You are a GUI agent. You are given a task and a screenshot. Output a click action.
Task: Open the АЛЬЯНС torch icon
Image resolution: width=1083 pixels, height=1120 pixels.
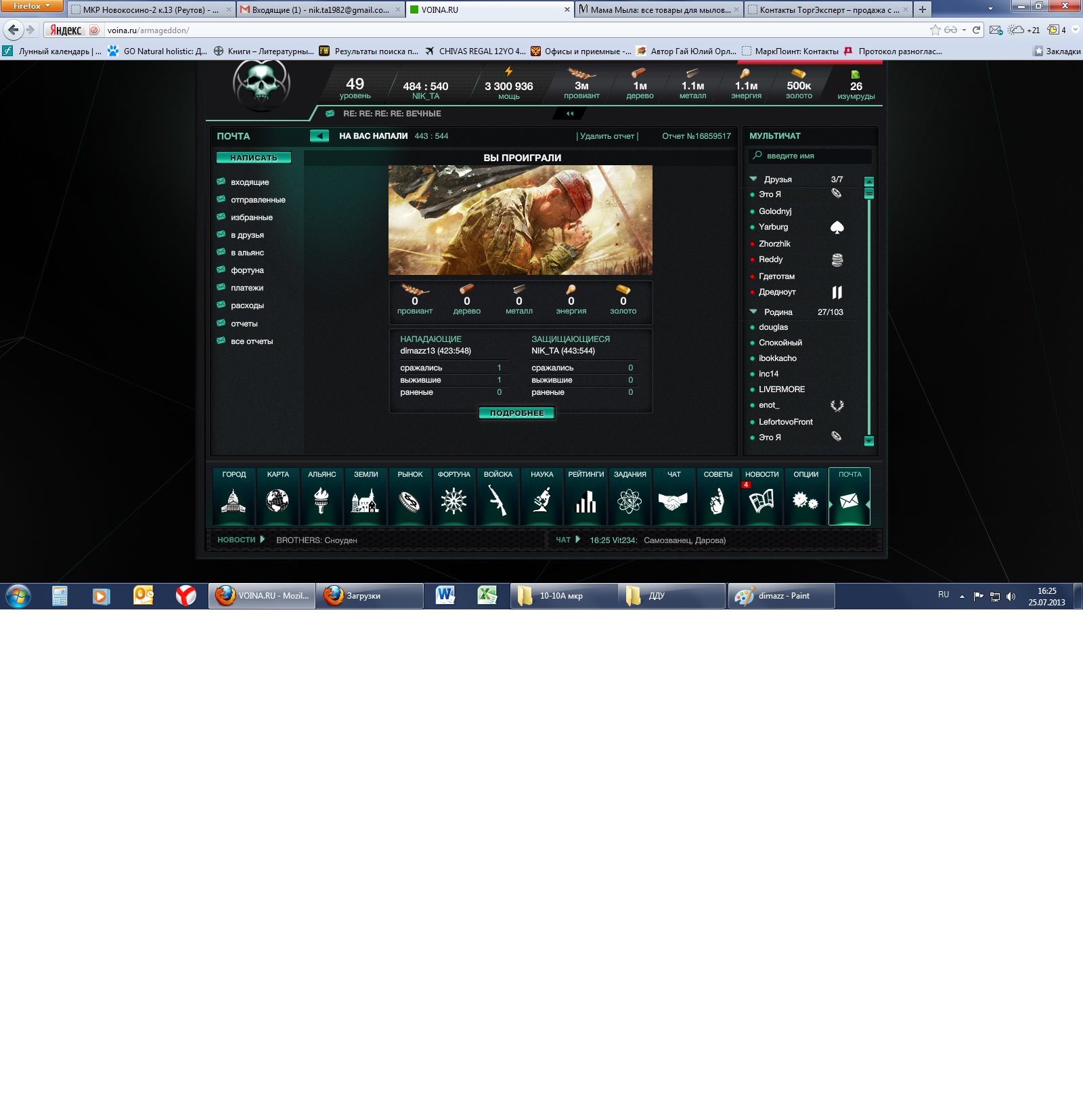[x=322, y=500]
